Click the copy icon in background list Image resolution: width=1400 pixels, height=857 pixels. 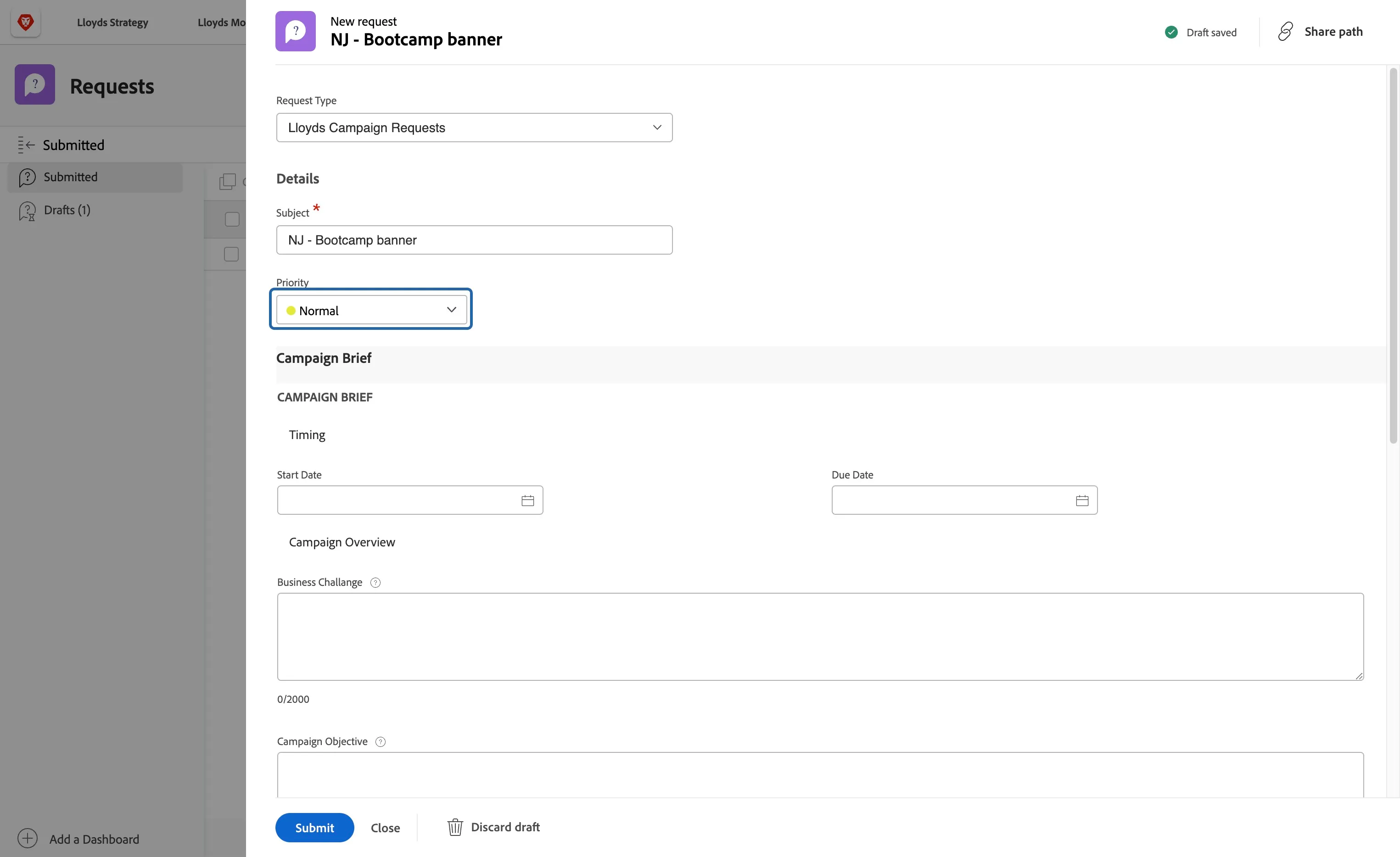(227, 182)
